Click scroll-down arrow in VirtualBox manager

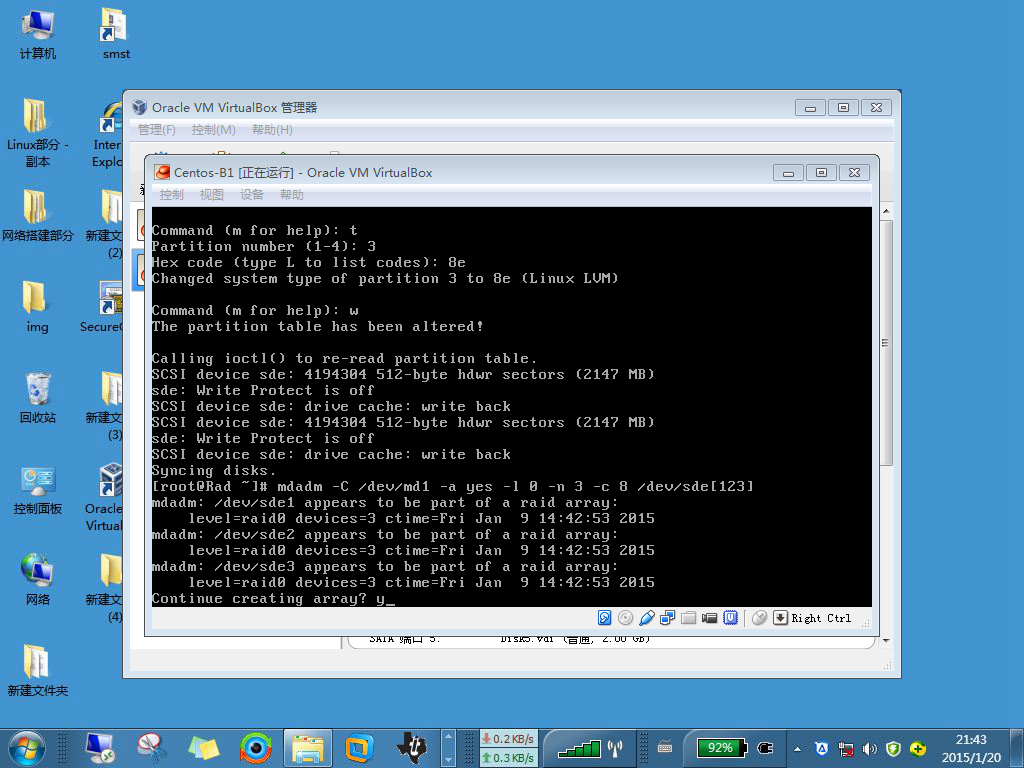click(x=886, y=641)
